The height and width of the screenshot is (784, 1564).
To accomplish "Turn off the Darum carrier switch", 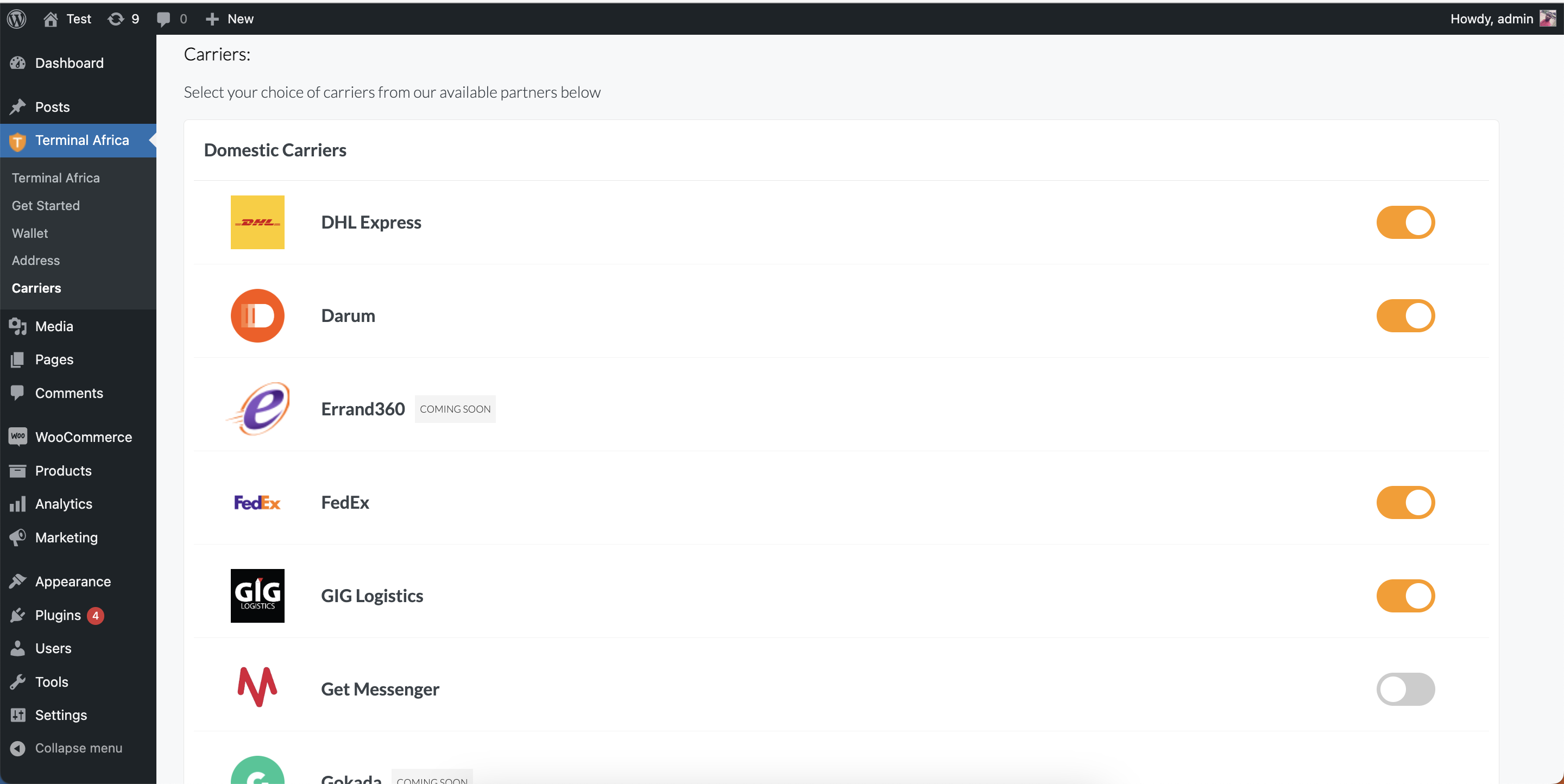I will tap(1405, 315).
